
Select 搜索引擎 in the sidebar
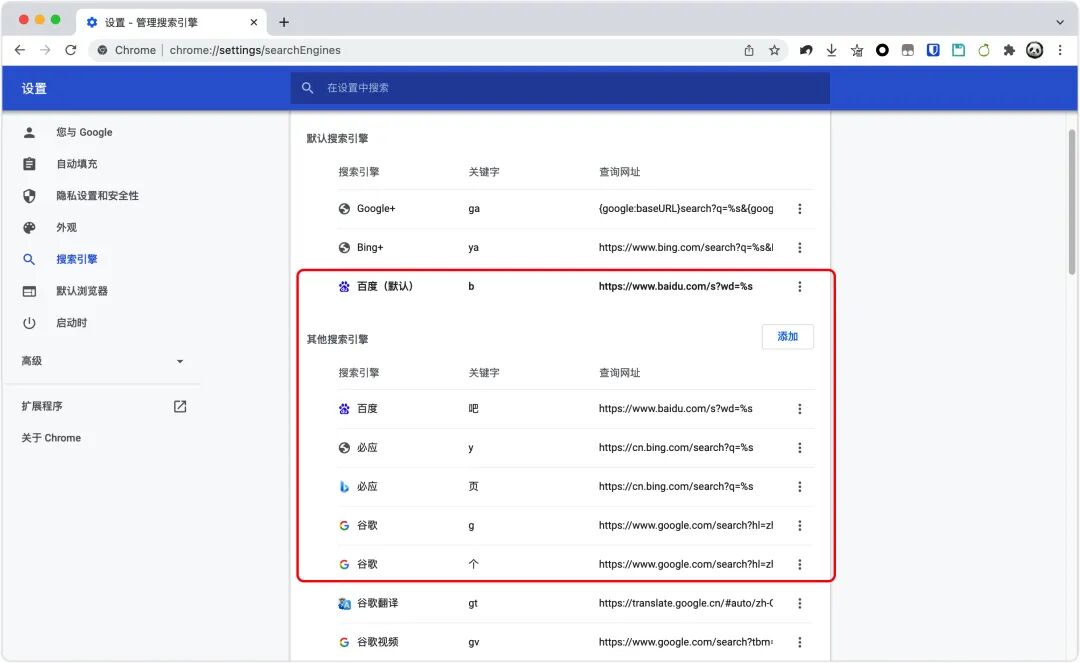(76, 259)
